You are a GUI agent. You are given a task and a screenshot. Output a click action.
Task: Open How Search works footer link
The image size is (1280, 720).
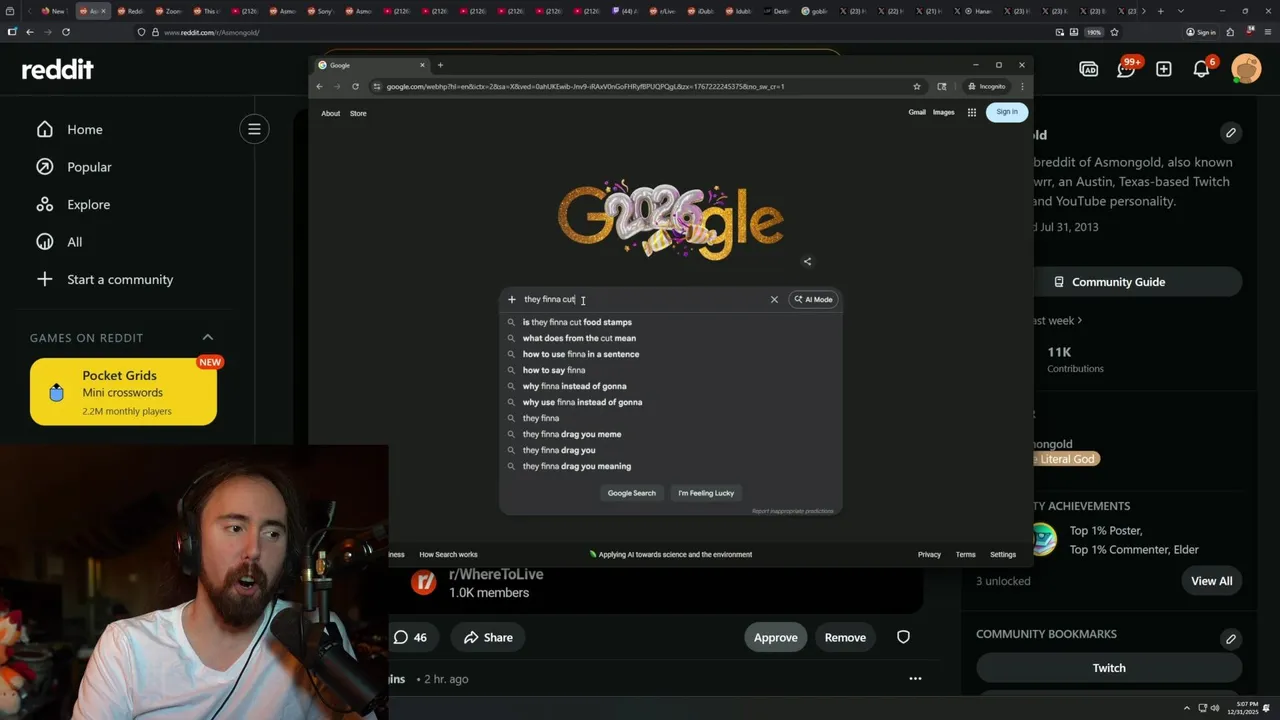point(448,554)
